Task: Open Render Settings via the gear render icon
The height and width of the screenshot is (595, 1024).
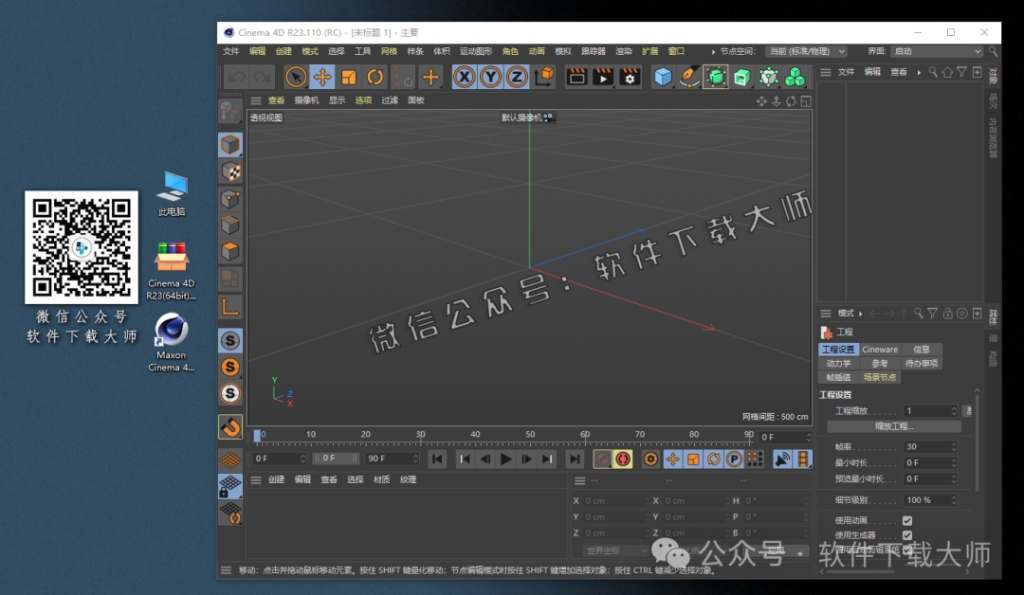Action: [x=630, y=75]
